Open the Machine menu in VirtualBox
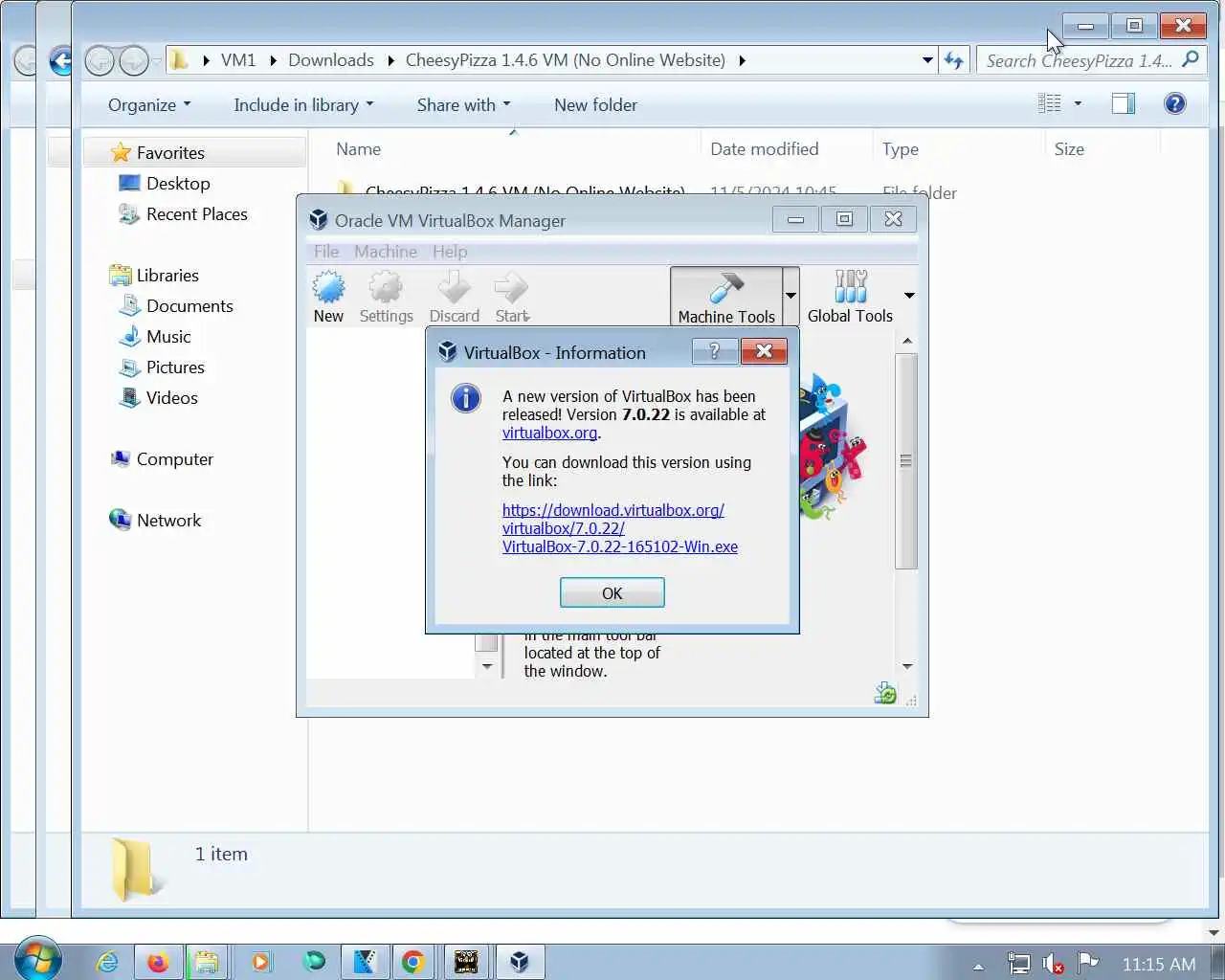The height and width of the screenshot is (980, 1225). (386, 252)
